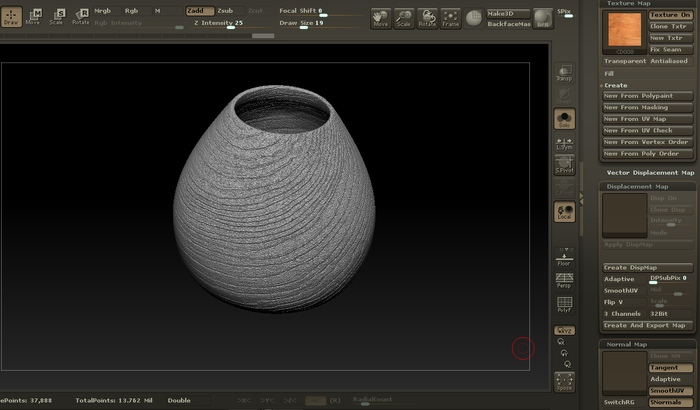Click New From Masking
The width and height of the screenshot is (700, 410).
[x=648, y=108]
